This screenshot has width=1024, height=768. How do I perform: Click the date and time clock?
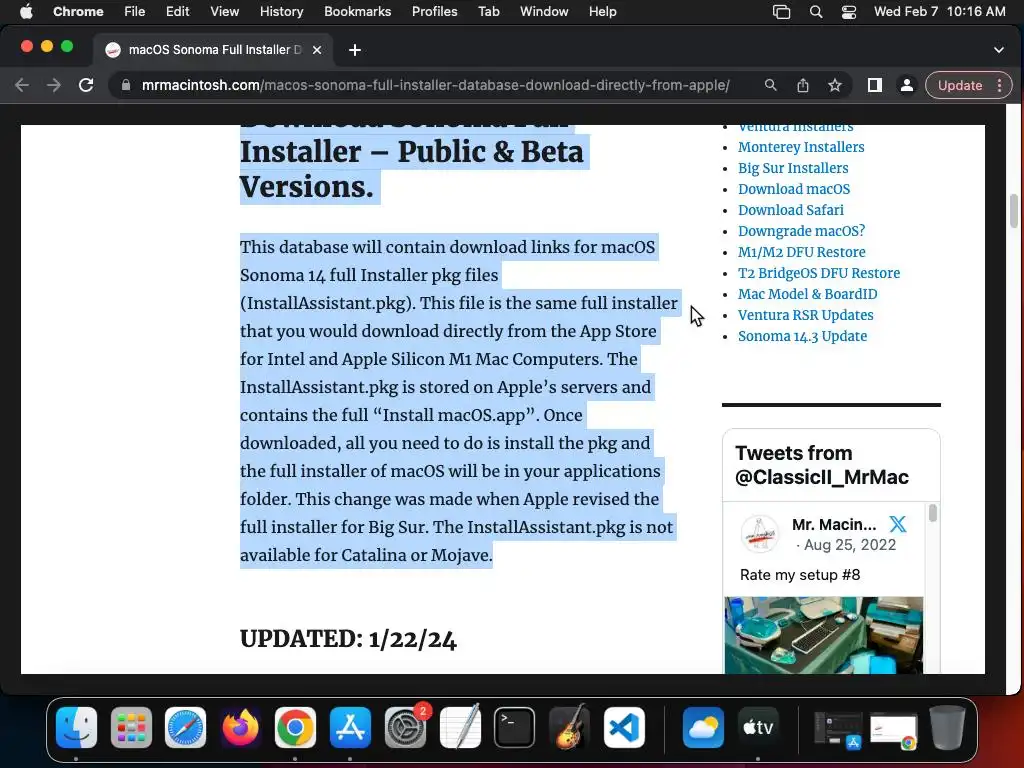940,12
